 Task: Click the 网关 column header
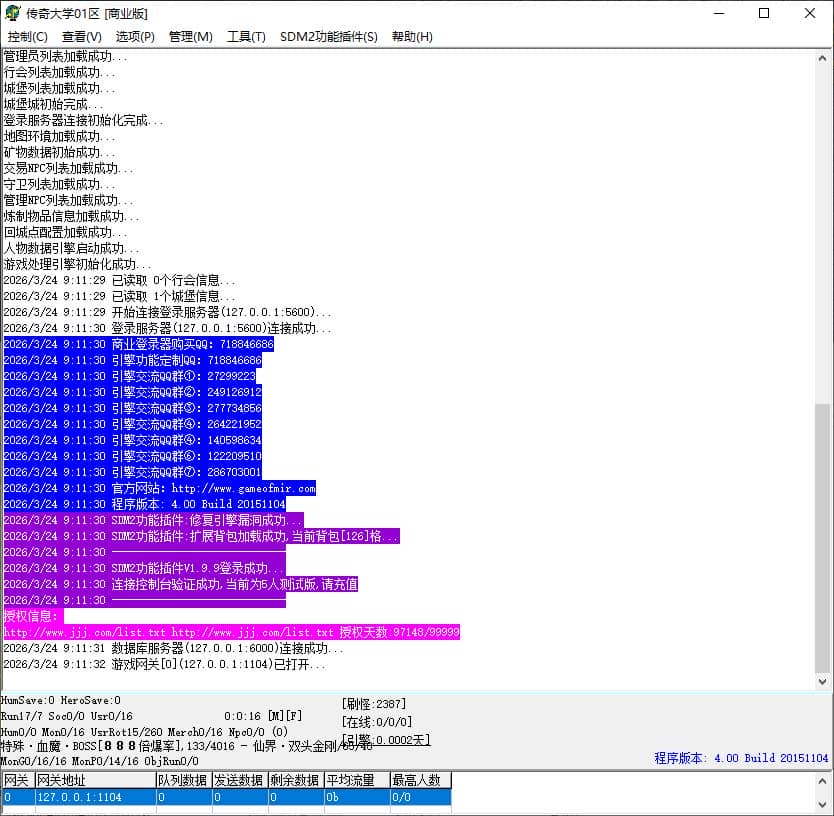pyautogui.click(x=18, y=780)
